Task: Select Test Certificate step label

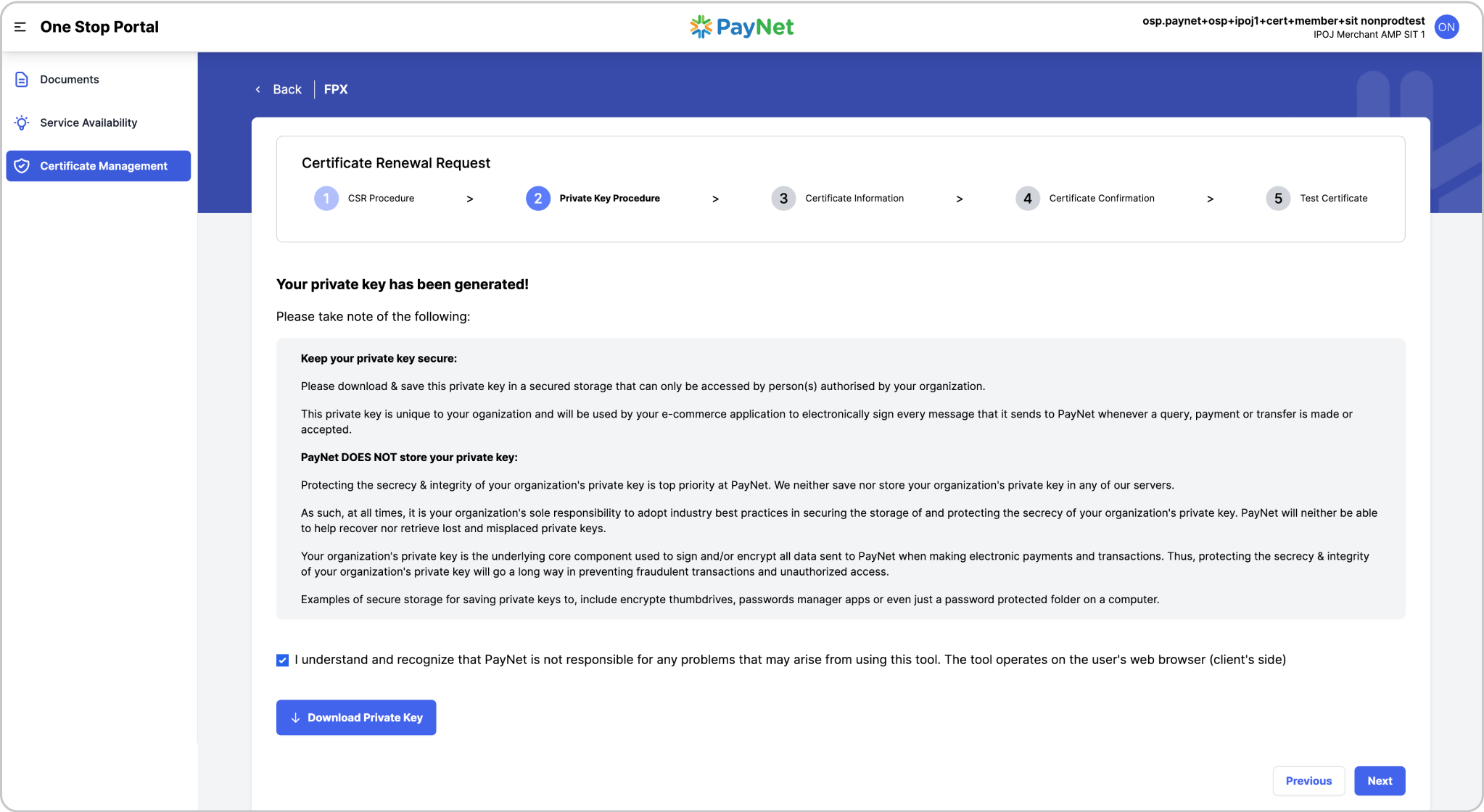Action: coord(1333,198)
